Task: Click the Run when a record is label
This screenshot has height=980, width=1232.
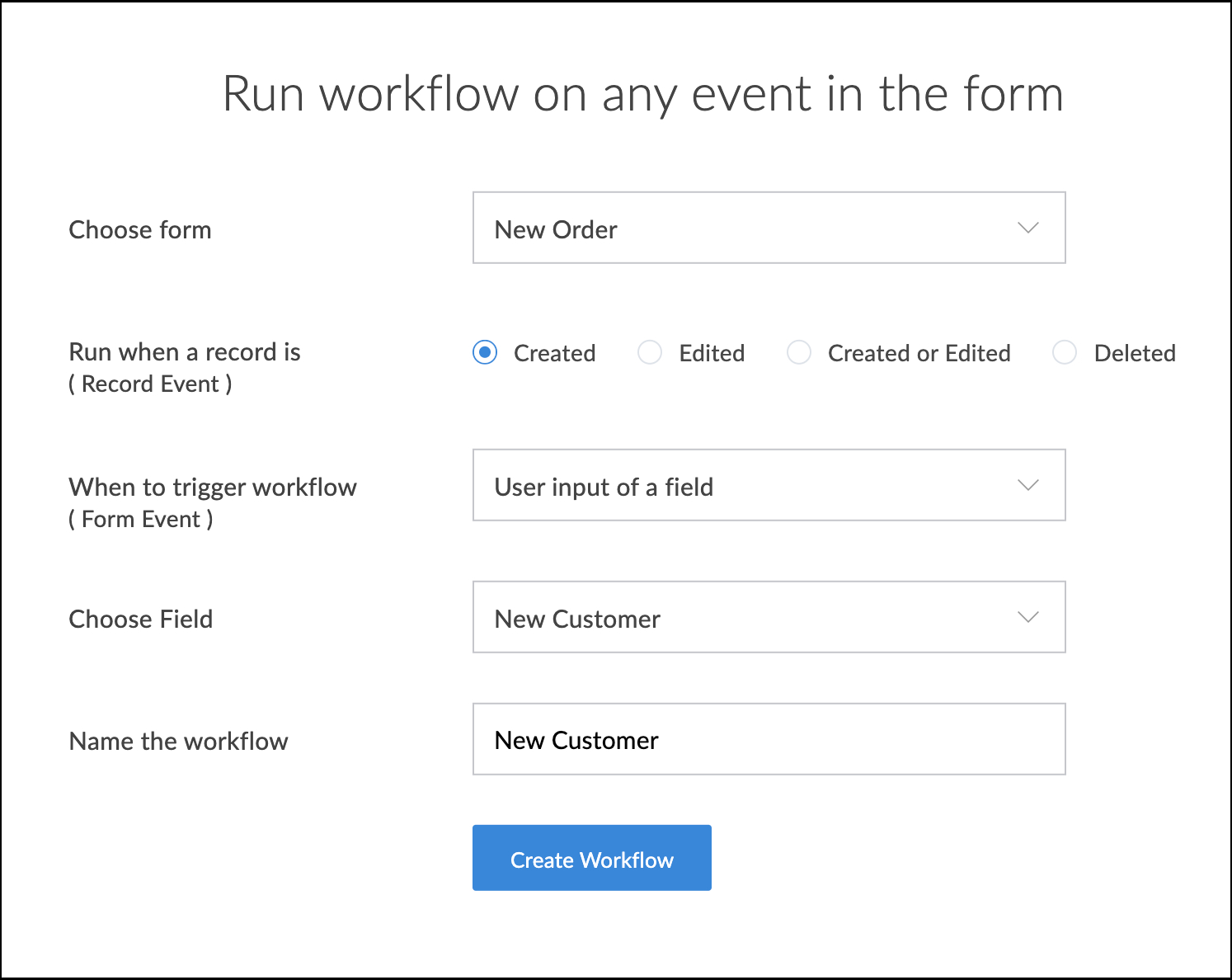Action: 185,352
